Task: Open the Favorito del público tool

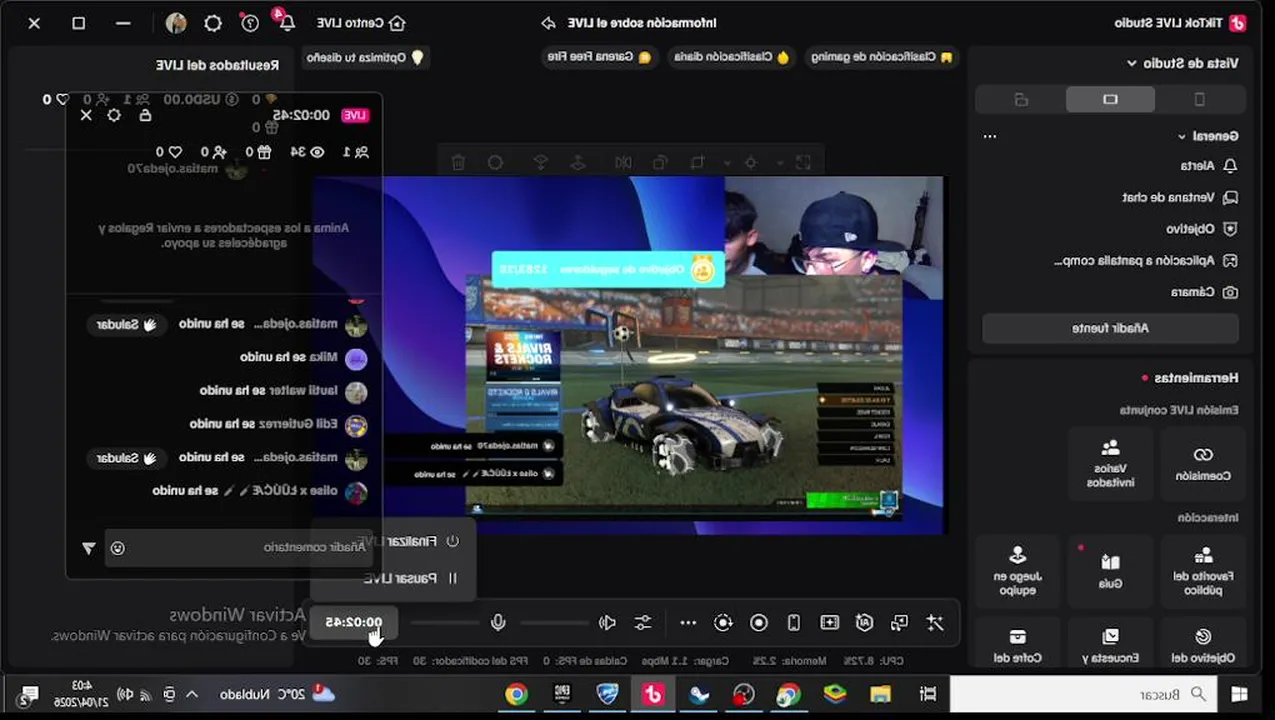Action: (1203, 571)
